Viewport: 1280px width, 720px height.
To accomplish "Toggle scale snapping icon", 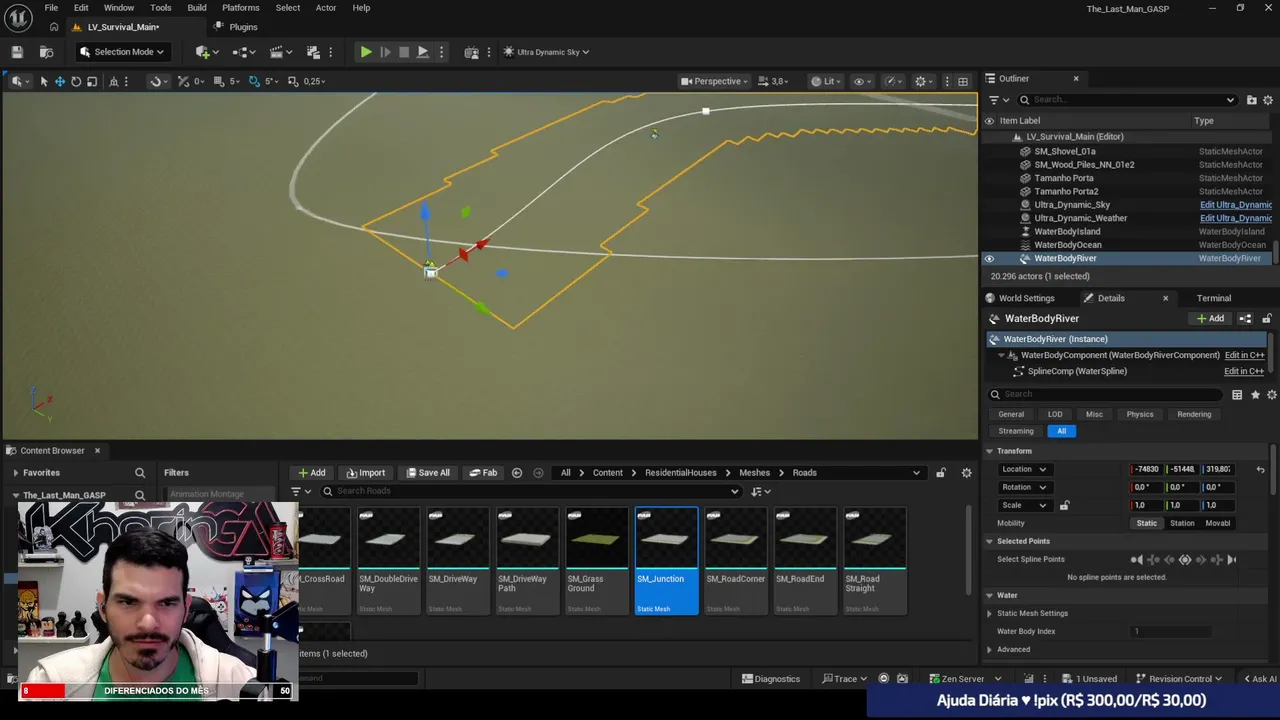I will [292, 81].
